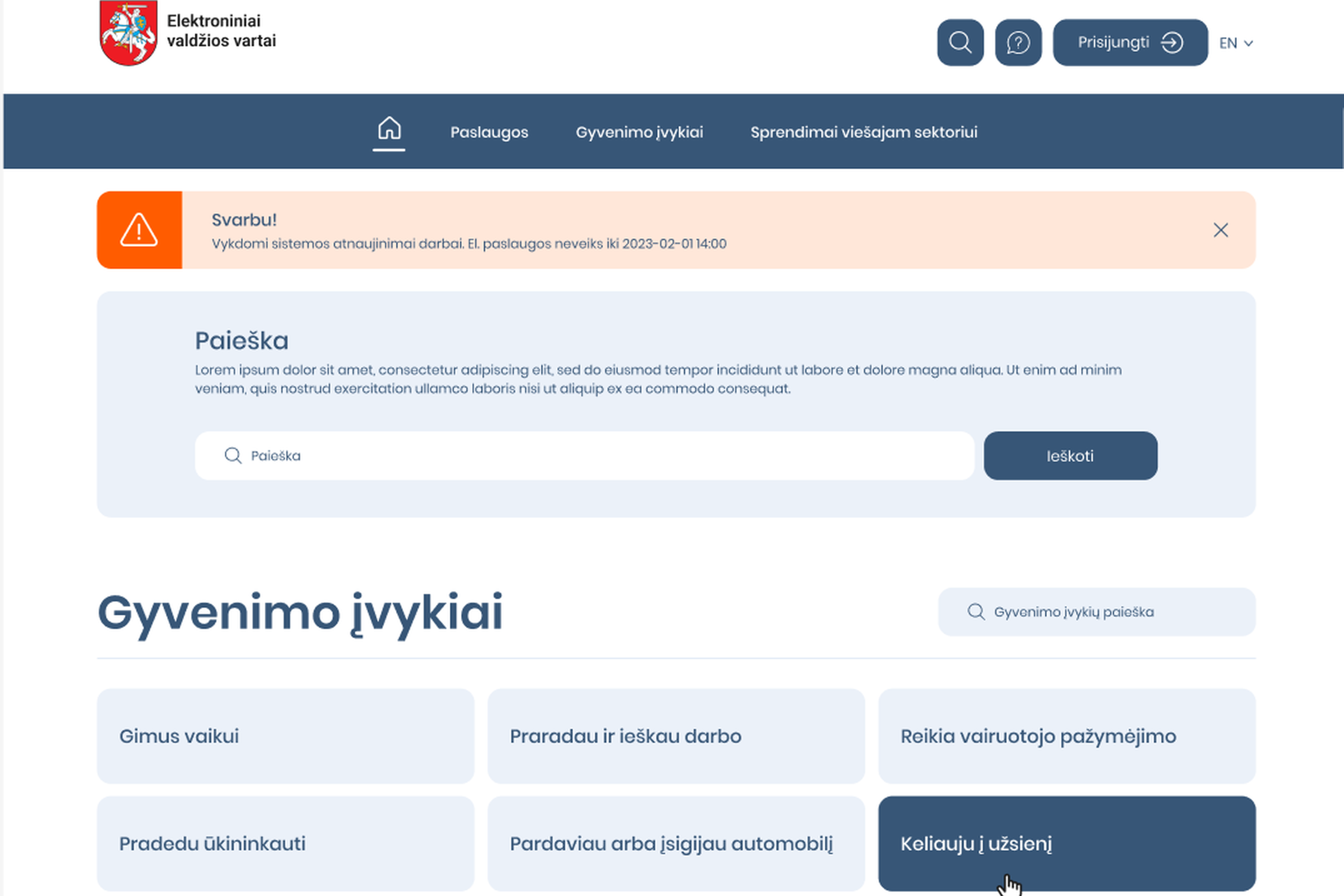This screenshot has width=1344, height=896.
Task: Click the Lithuanian coat of arms logo
Action: [129, 33]
